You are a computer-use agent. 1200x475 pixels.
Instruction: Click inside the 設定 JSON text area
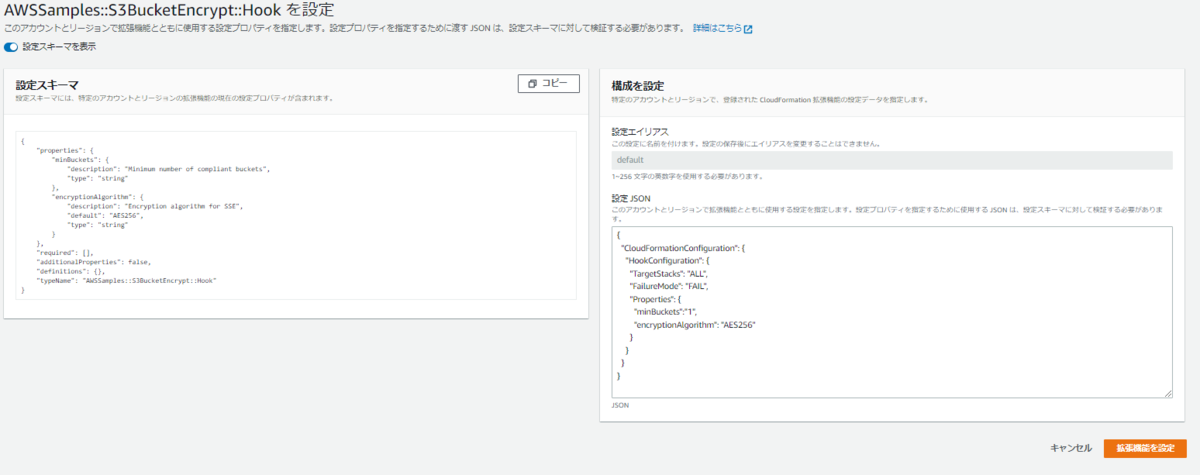[x=891, y=311]
